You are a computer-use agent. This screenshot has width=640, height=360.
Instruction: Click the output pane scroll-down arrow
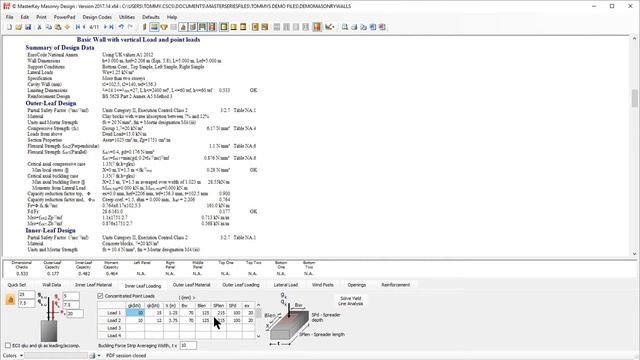tap(634, 253)
